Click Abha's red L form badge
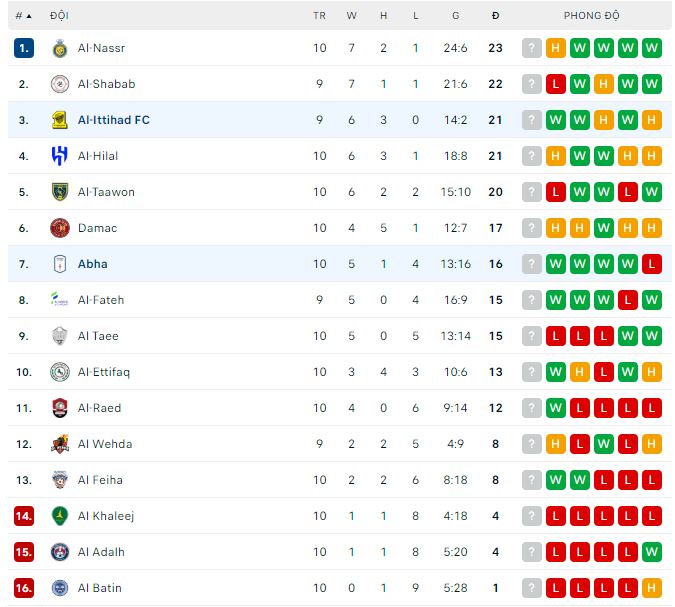This screenshot has height=607, width=675. (x=652, y=264)
